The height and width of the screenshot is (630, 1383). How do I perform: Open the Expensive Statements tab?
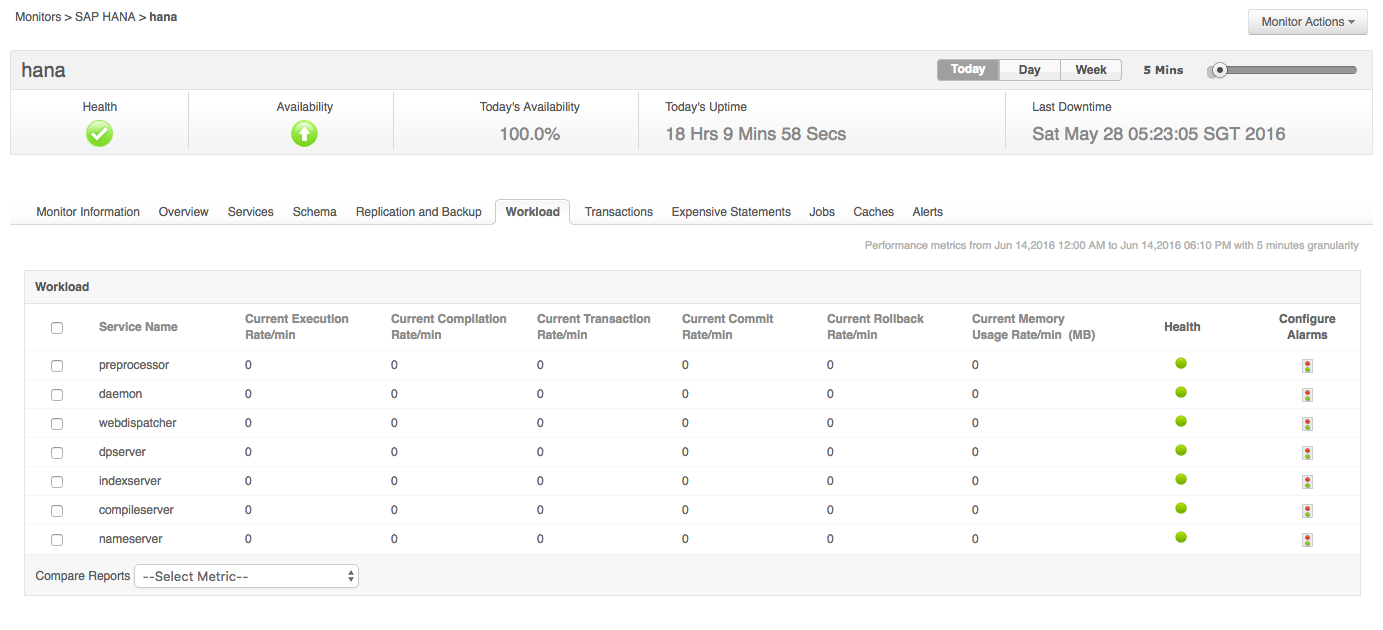point(731,212)
